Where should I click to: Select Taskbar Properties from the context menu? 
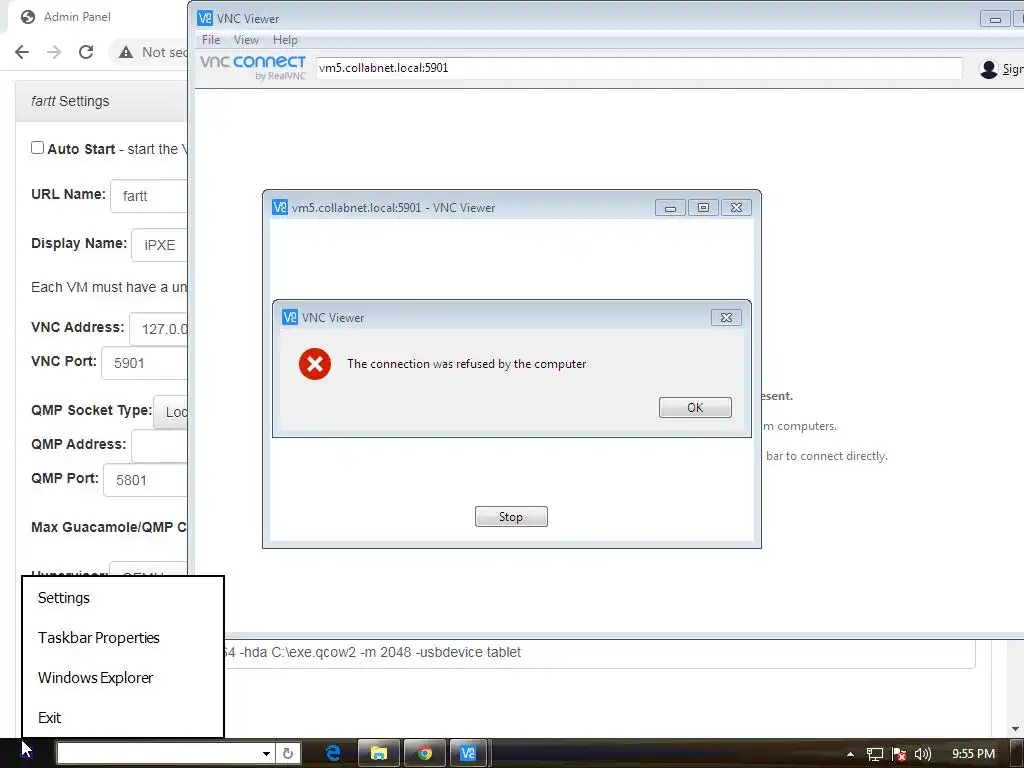(99, 637)
